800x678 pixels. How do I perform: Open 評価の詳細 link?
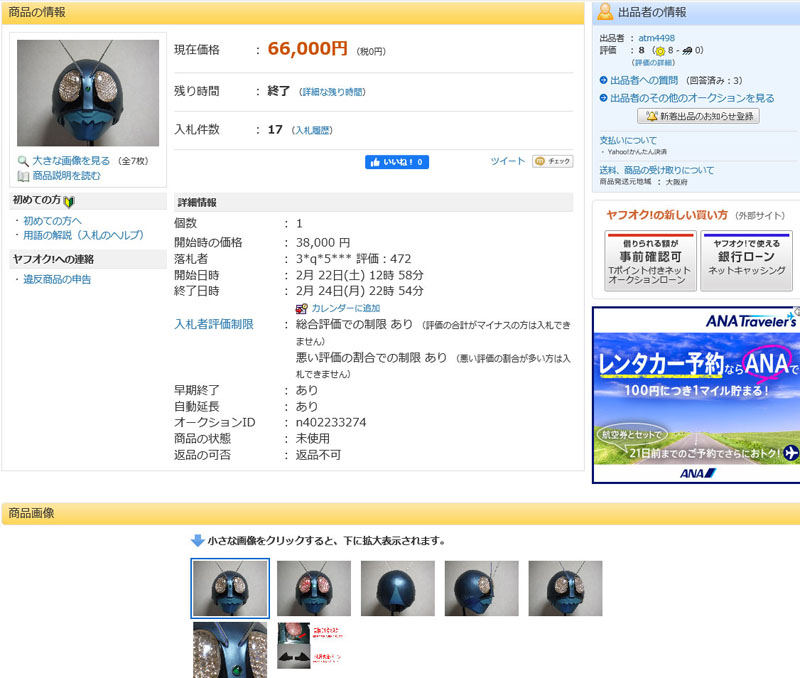(653, 62)
